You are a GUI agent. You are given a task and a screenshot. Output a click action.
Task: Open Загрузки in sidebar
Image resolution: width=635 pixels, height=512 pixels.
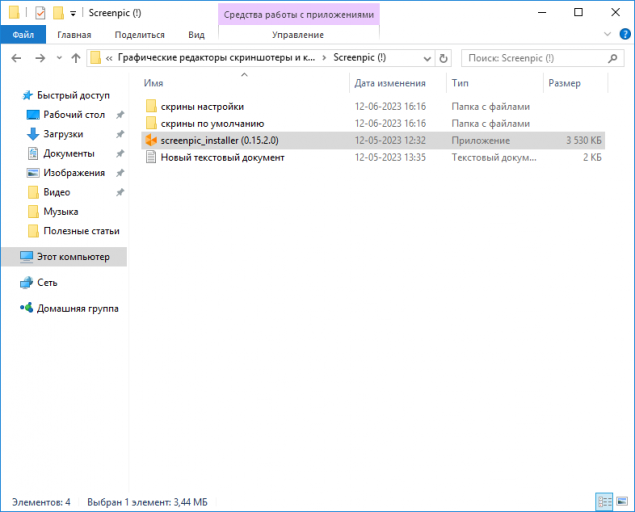coord(63,134)
